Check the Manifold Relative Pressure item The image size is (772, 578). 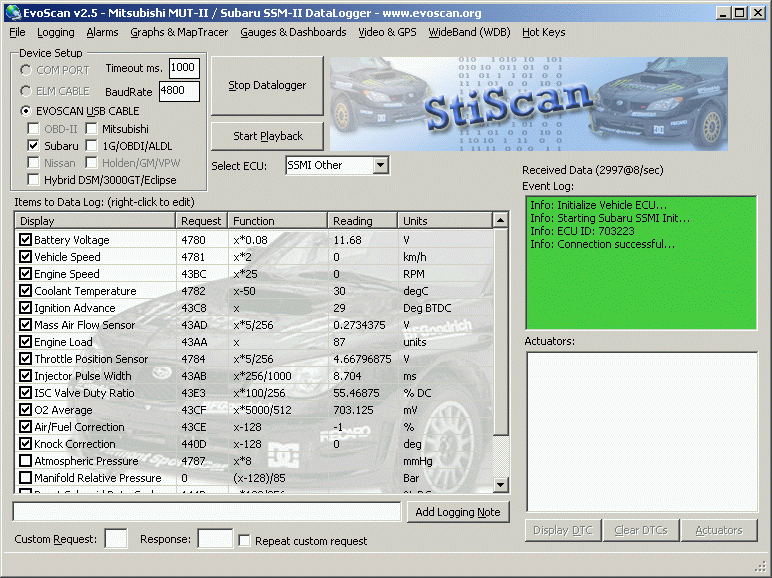tap(25, 478)
